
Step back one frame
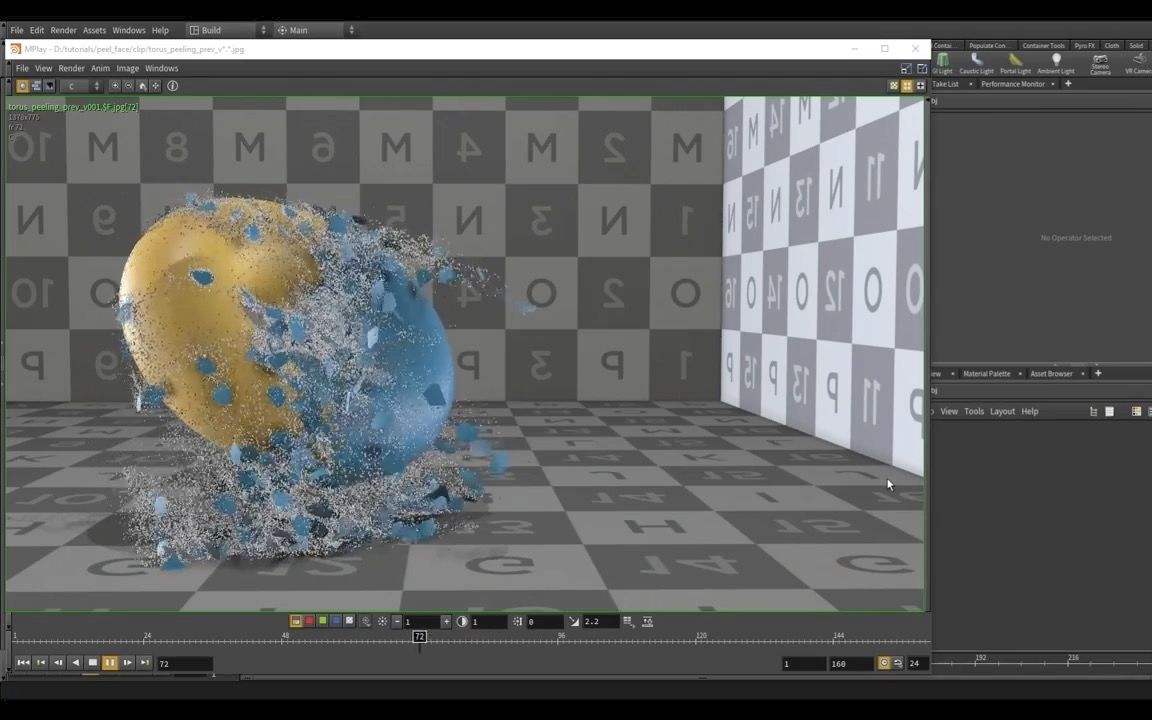58,663
